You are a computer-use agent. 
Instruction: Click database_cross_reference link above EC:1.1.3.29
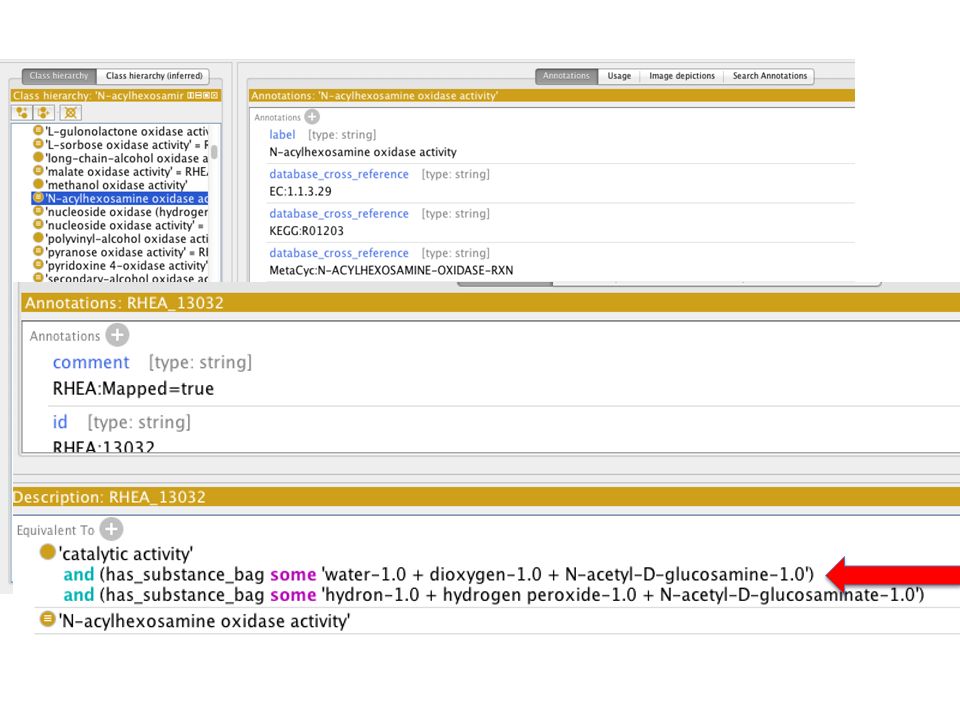pyautogui.click(x=339, y=174)
